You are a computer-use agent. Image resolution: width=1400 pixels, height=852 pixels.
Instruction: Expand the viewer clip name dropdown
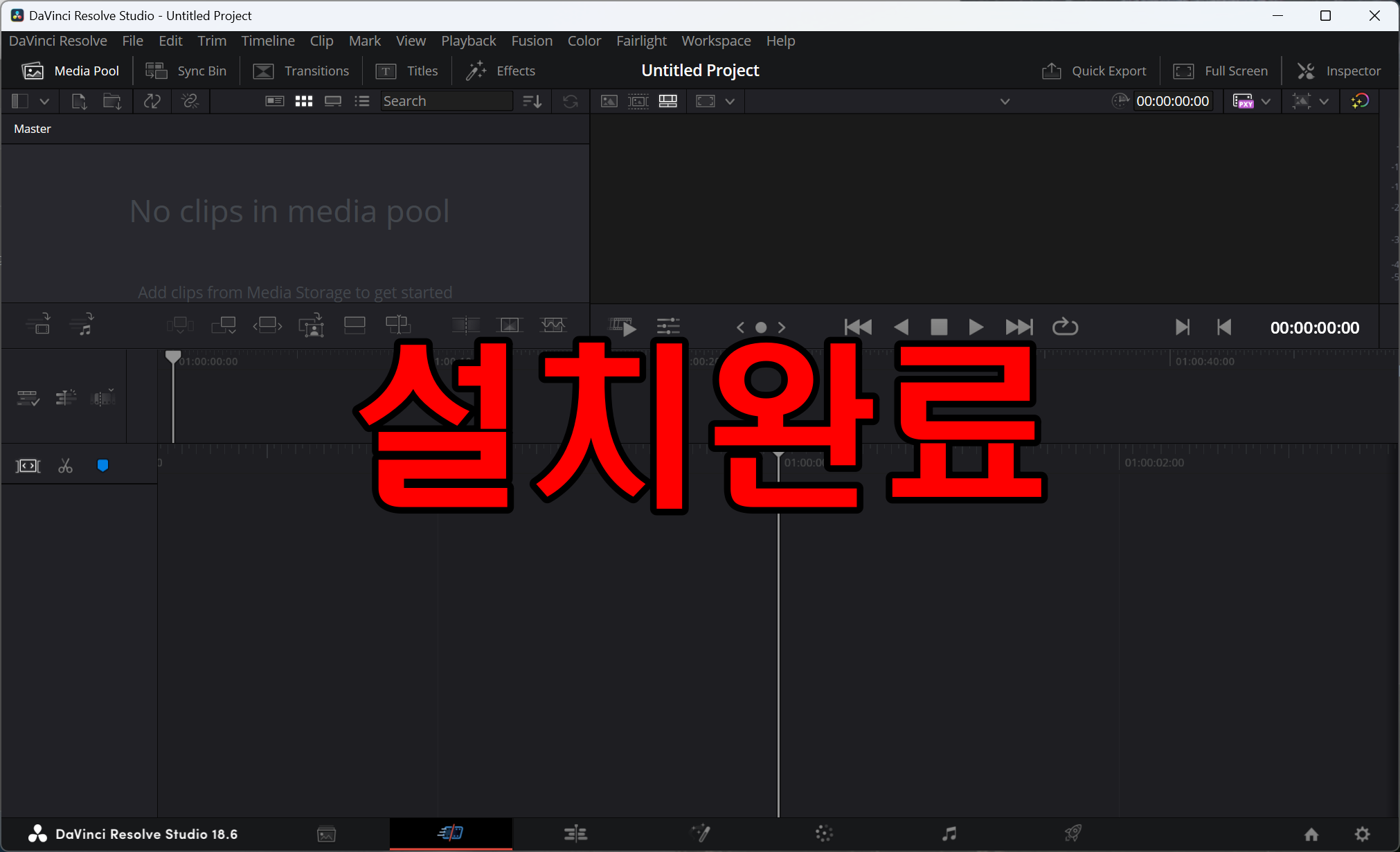click(1005, 101)
